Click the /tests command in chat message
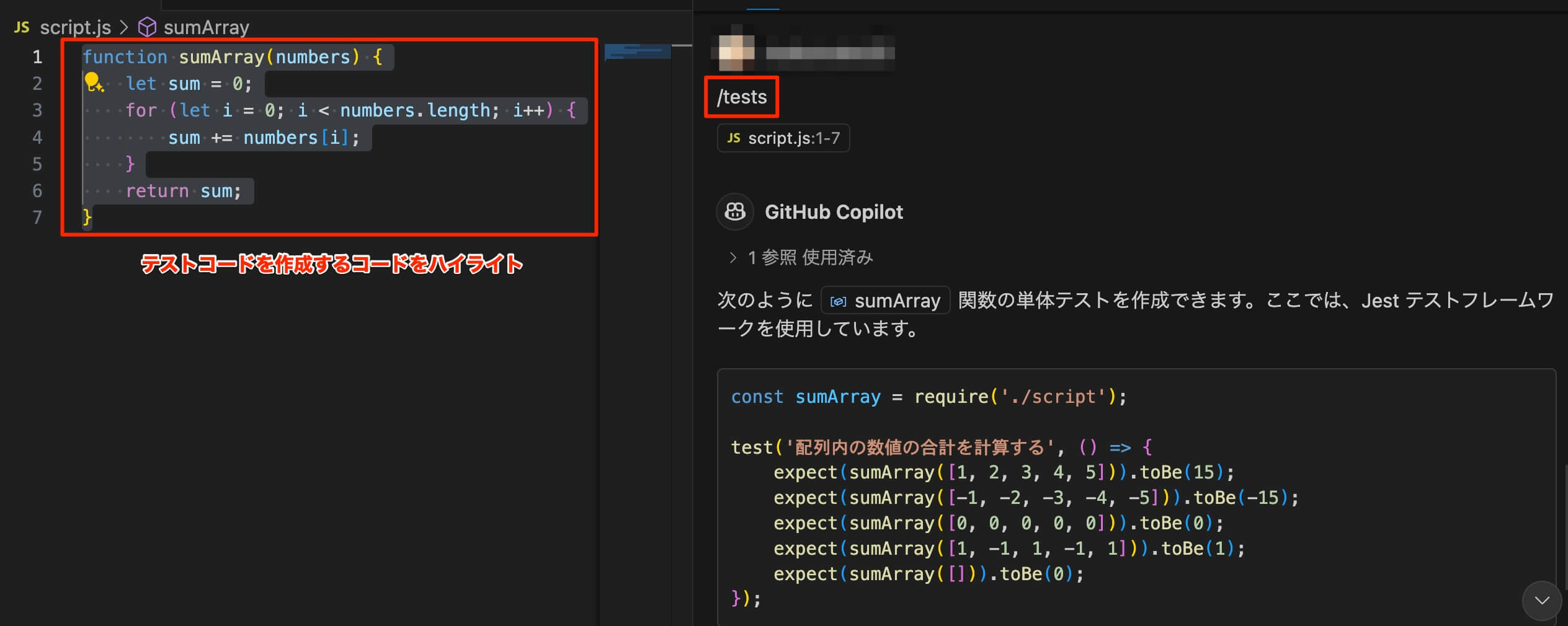The height and width of the screenshot is (626, 1568). pyautogui.click(x=742, y=97)
